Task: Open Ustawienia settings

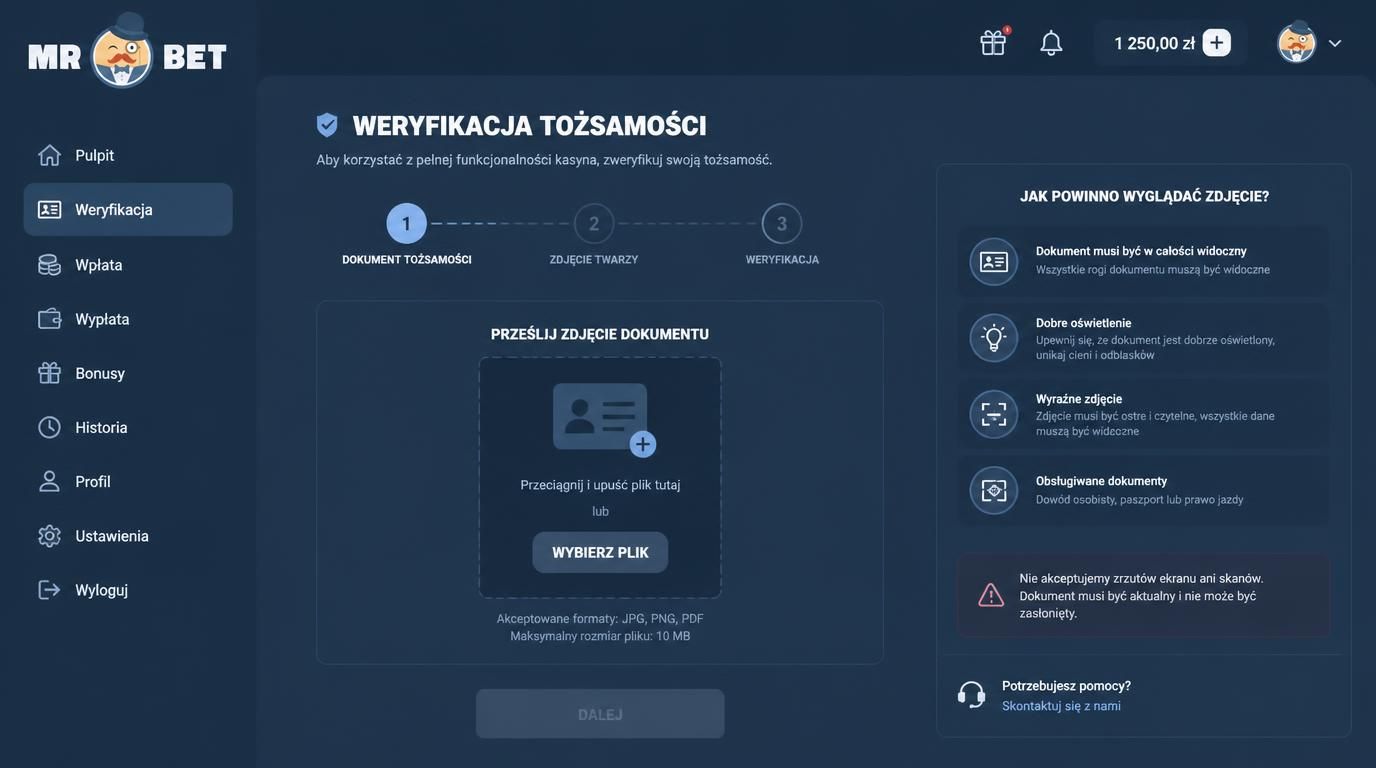Action: tap(128, 536)
